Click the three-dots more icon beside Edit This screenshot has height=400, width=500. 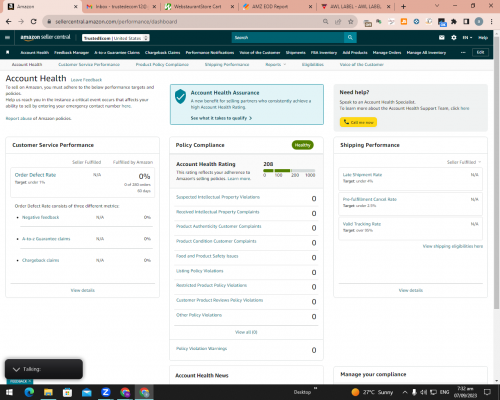coord(463,52)
